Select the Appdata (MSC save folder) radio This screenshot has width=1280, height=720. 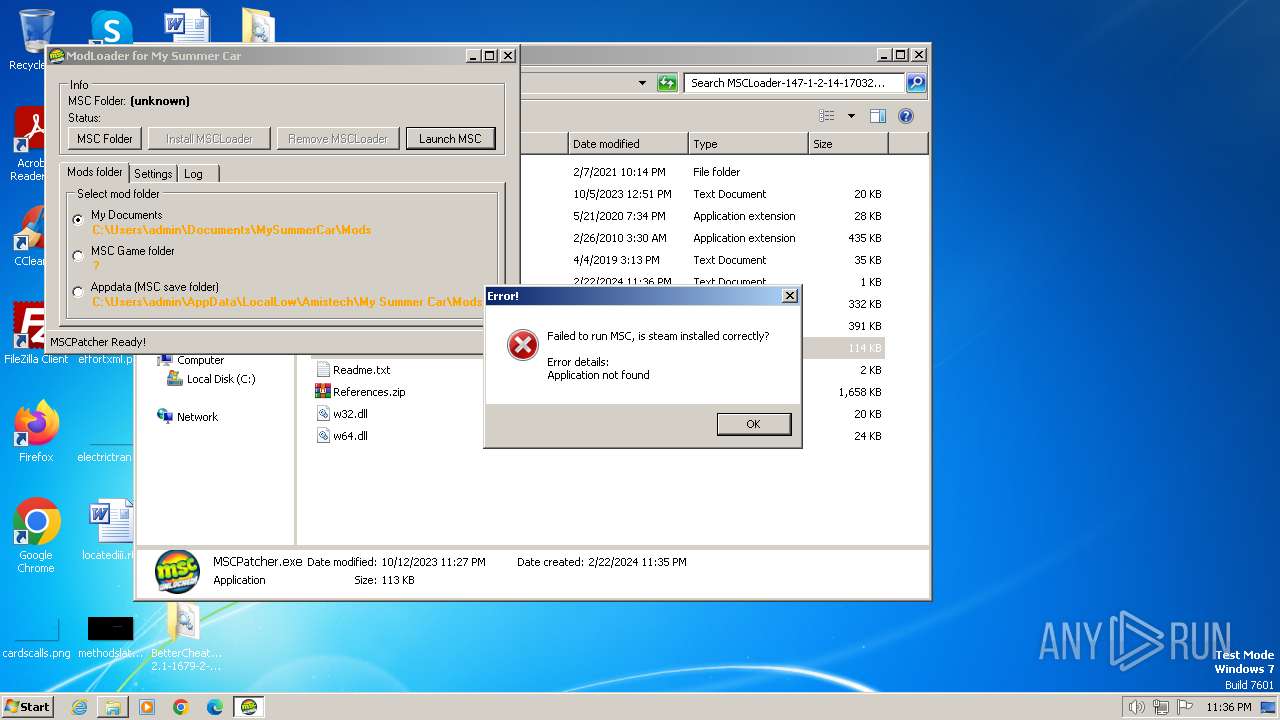(79, 292)
